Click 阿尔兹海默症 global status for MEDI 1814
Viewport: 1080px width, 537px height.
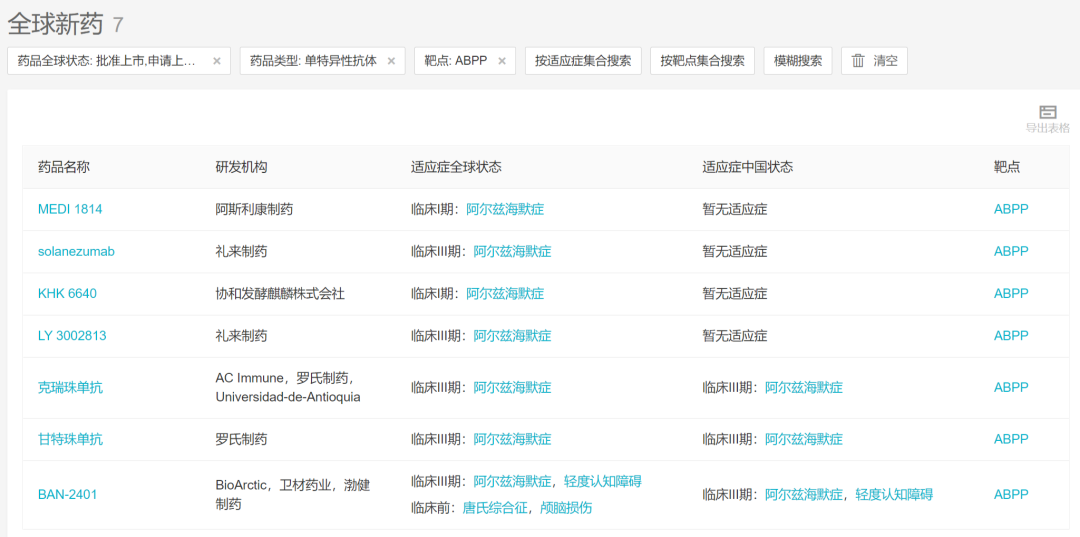[505, 209]
